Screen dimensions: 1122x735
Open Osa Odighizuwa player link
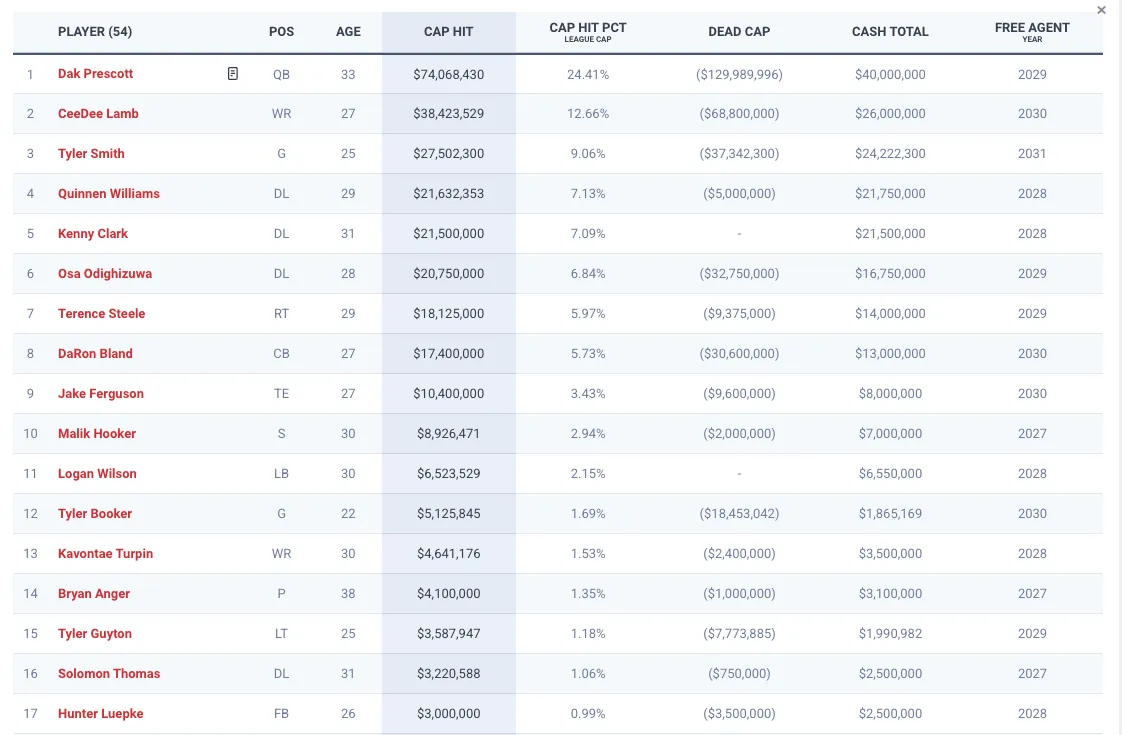click(105, 274)
